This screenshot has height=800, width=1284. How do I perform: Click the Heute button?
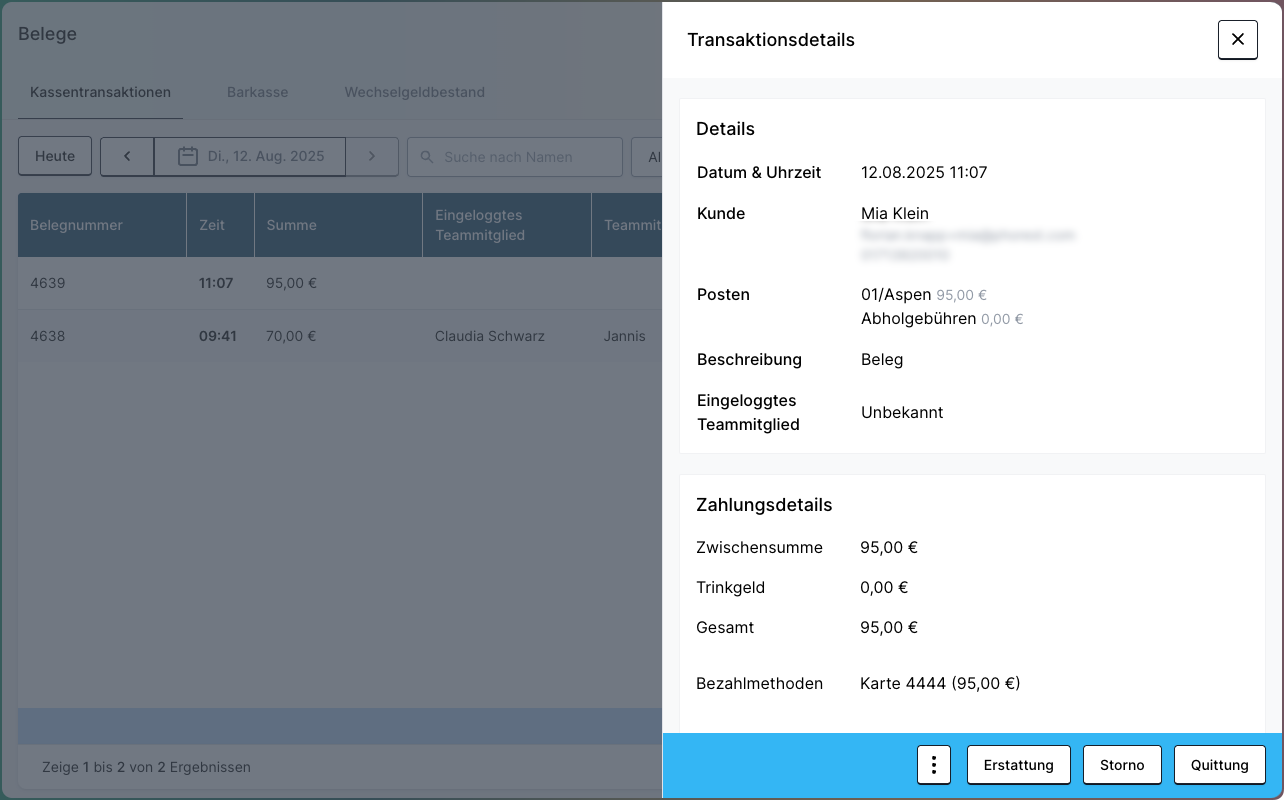[x=55, y=157]
